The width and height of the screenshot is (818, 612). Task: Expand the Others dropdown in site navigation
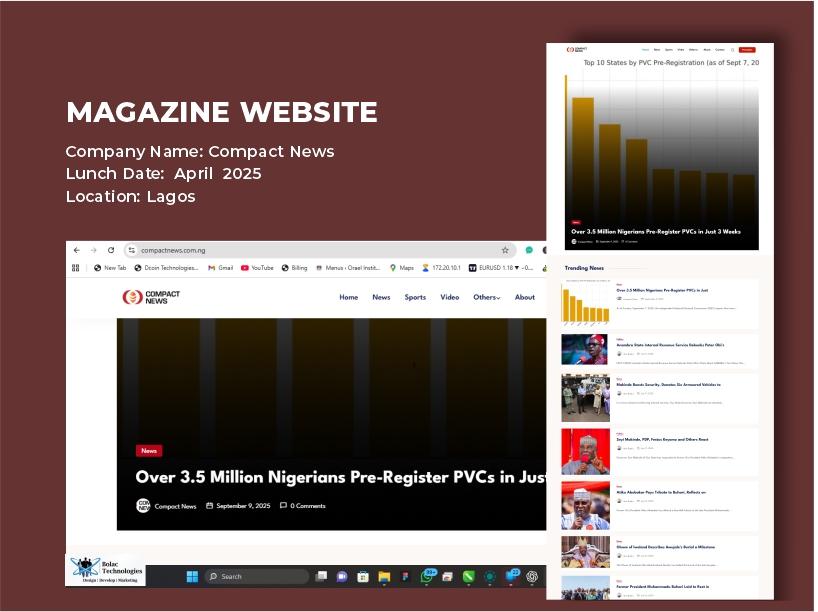487,297
